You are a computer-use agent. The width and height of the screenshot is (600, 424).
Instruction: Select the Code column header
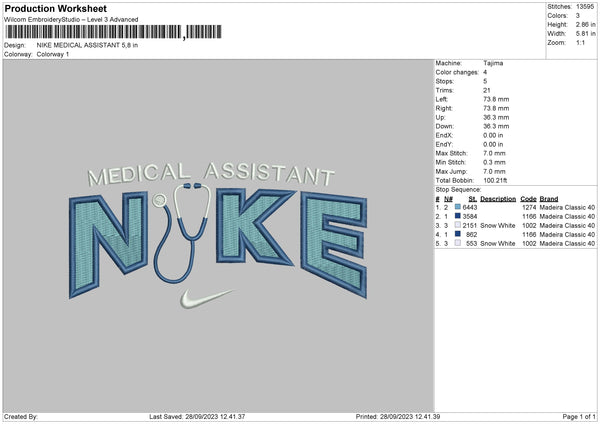[x=528, y=199]
